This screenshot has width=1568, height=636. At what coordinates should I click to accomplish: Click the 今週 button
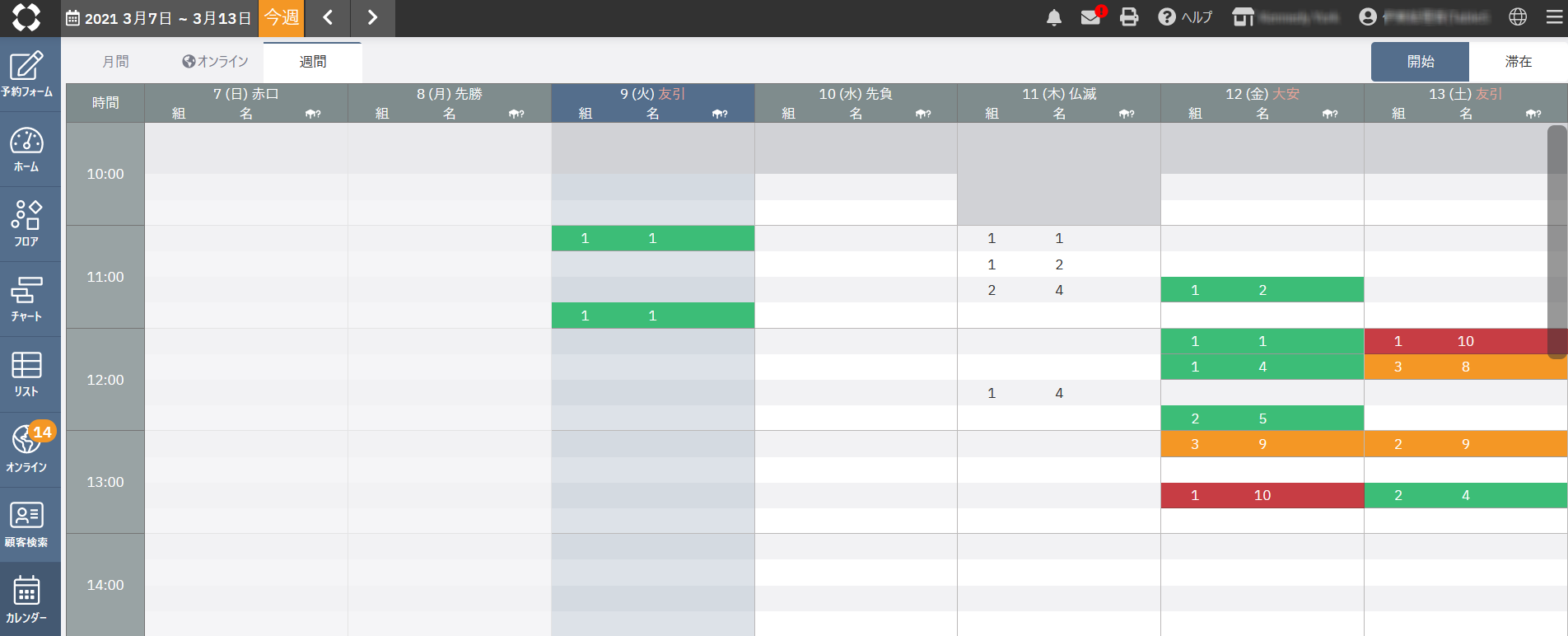point(282,18)
